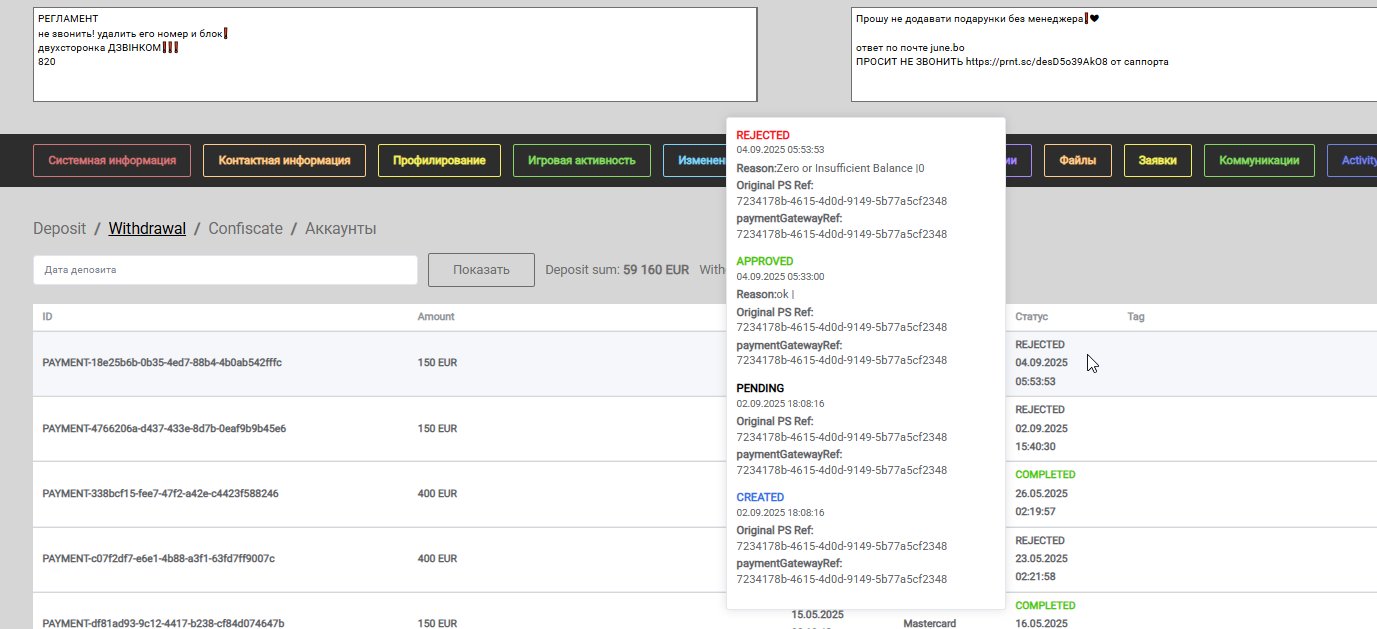Click the ID column header

click(47, 316)
